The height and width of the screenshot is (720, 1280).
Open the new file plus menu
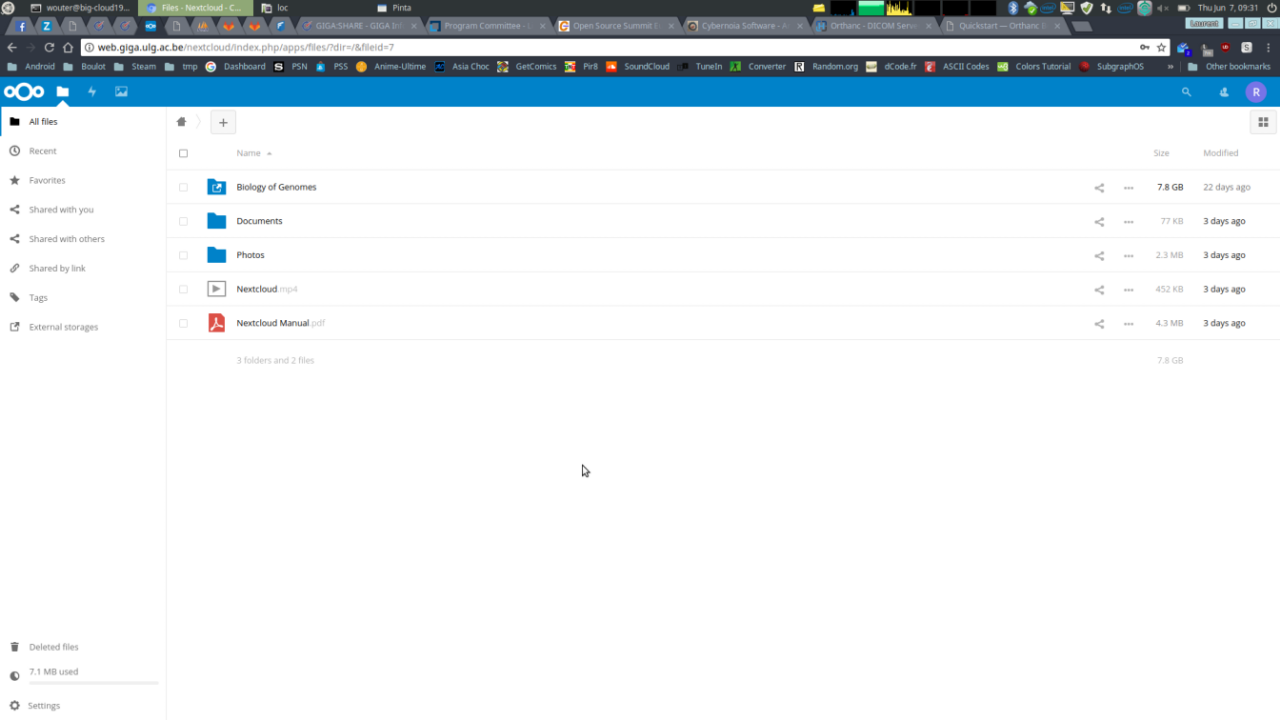pyautogui.click(x=223, y=122)
